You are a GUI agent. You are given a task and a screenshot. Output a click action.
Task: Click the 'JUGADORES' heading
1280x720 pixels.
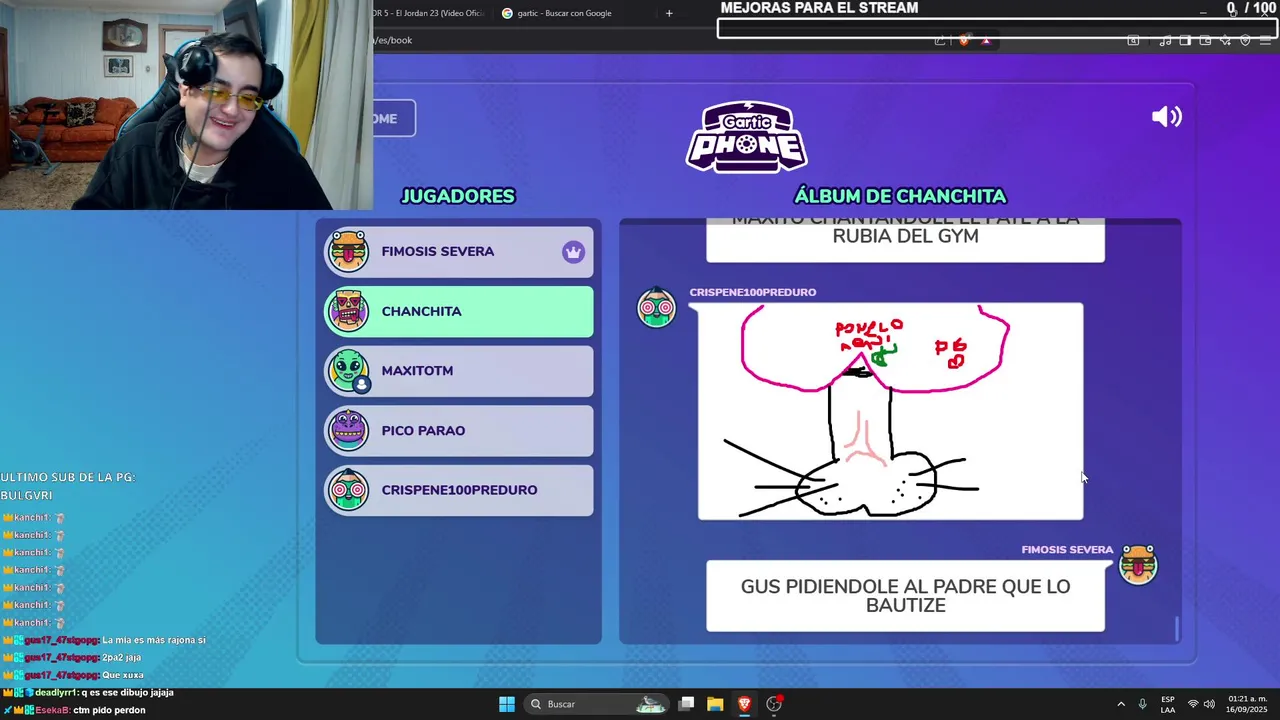tap(458, 196)
